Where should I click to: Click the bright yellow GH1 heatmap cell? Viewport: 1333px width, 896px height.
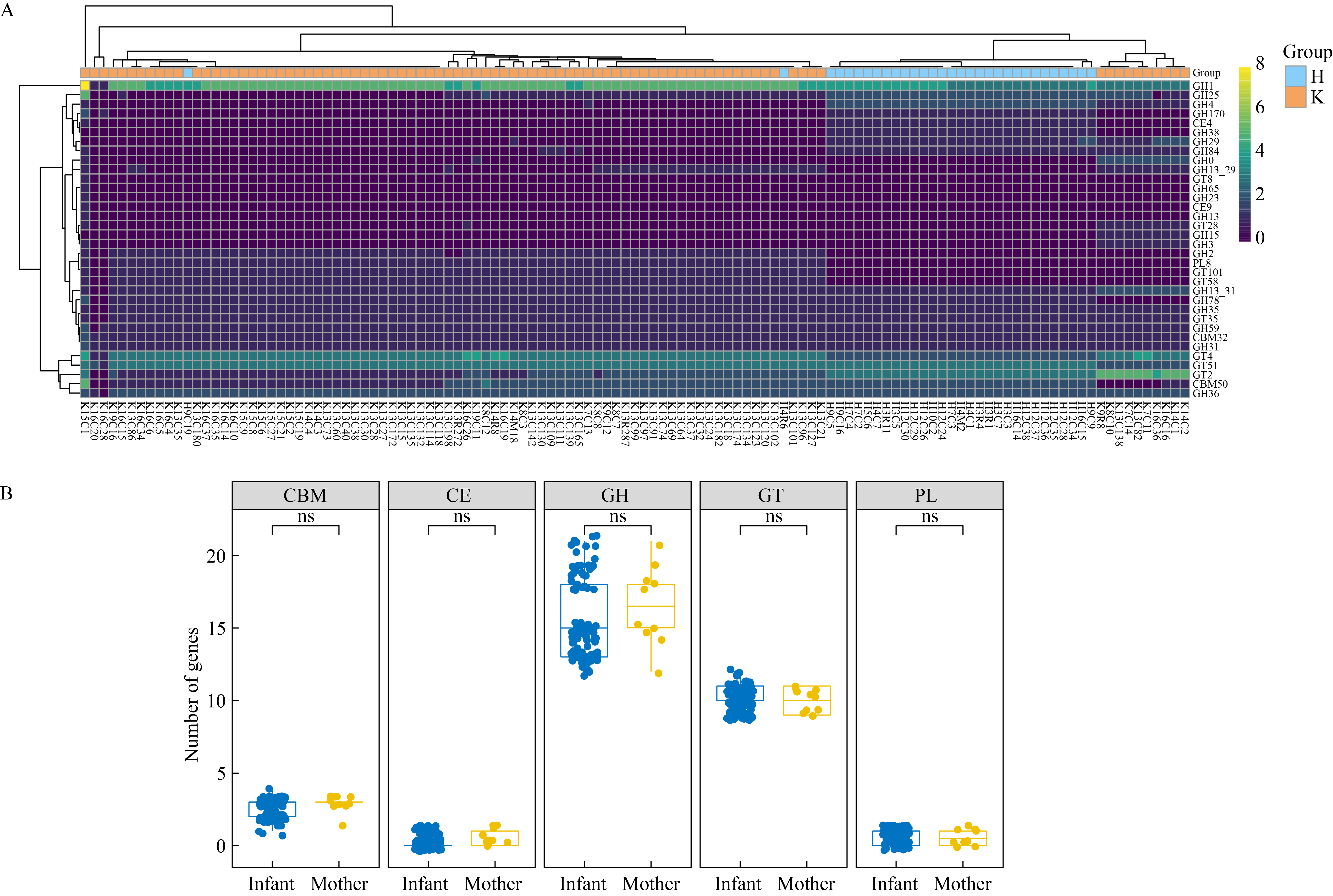click(x=85, y=86)
